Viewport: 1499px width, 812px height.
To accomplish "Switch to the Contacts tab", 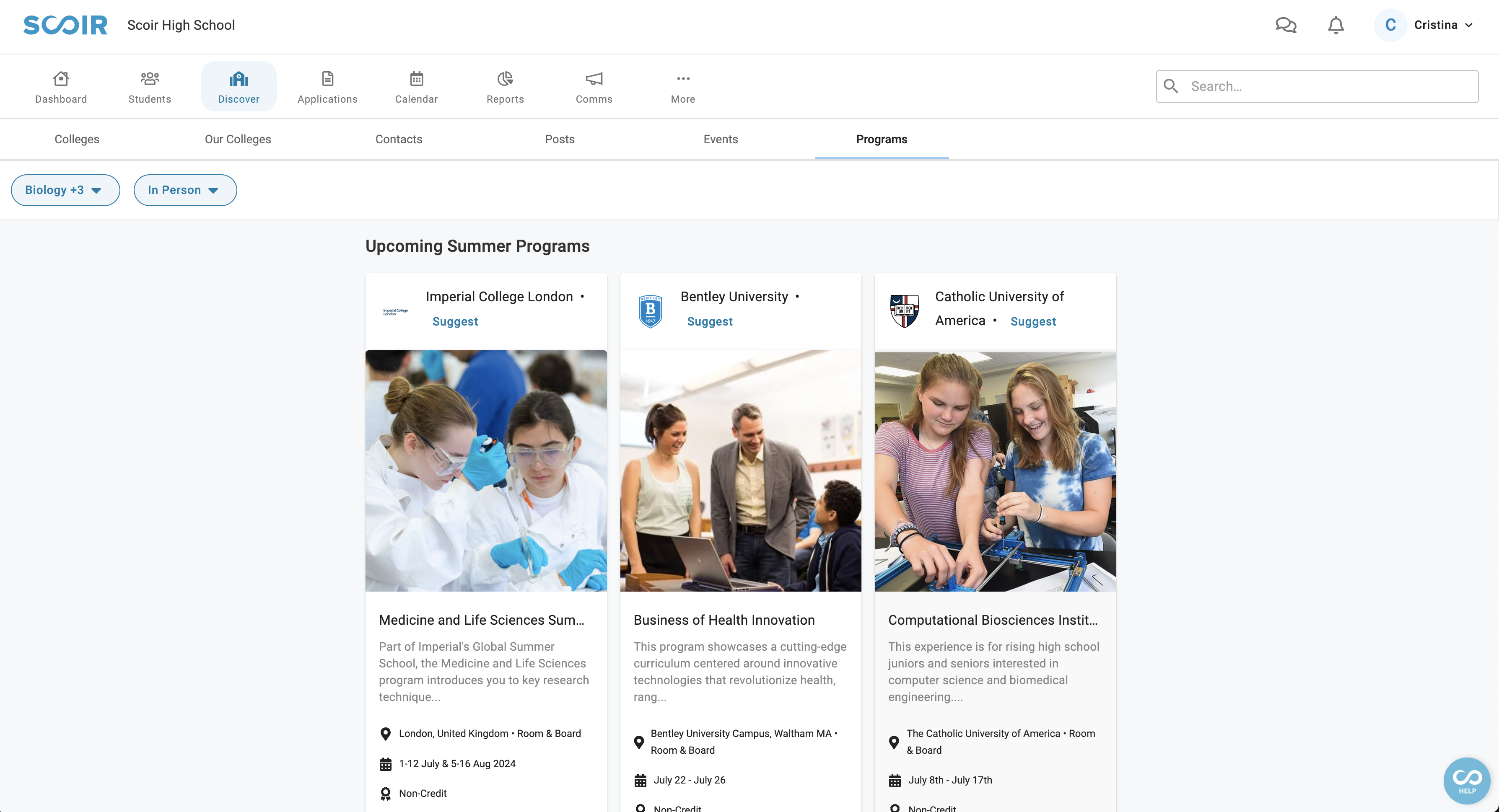I will 399,140.
